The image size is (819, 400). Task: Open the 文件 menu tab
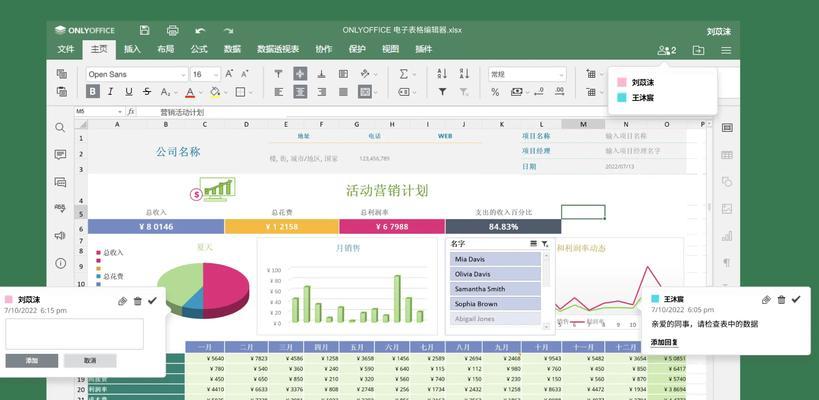(x=66, y=49)
